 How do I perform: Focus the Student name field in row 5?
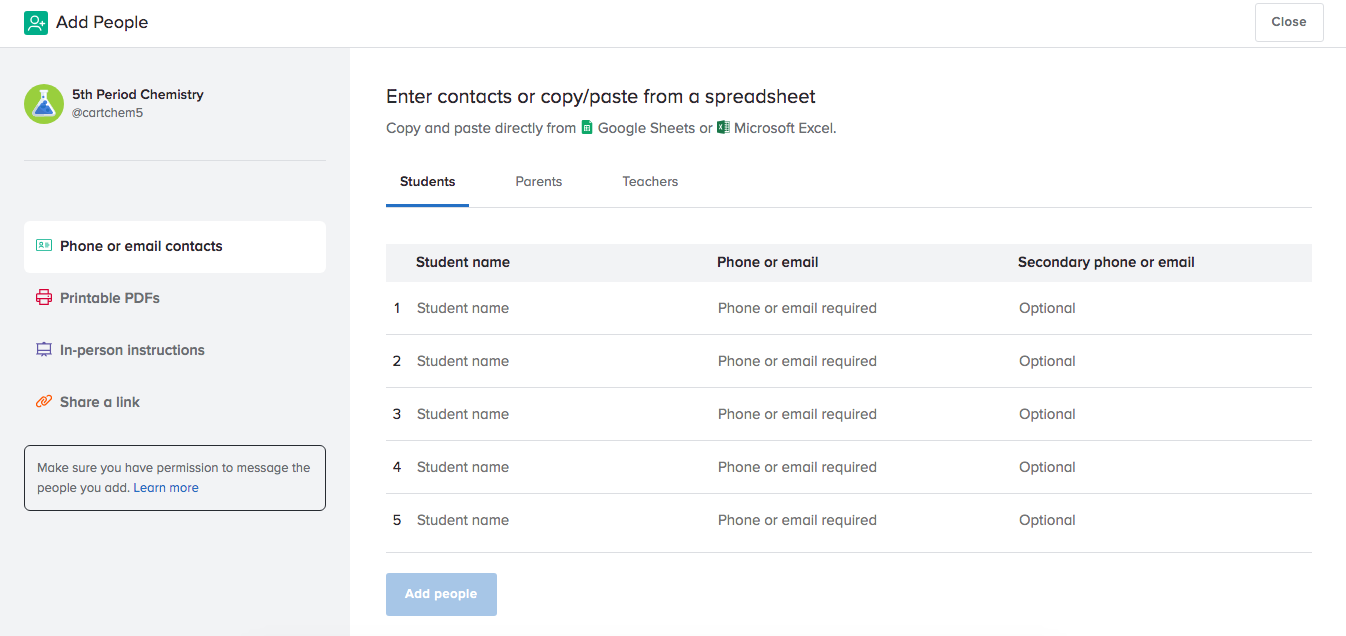click(x=558, y=520)
